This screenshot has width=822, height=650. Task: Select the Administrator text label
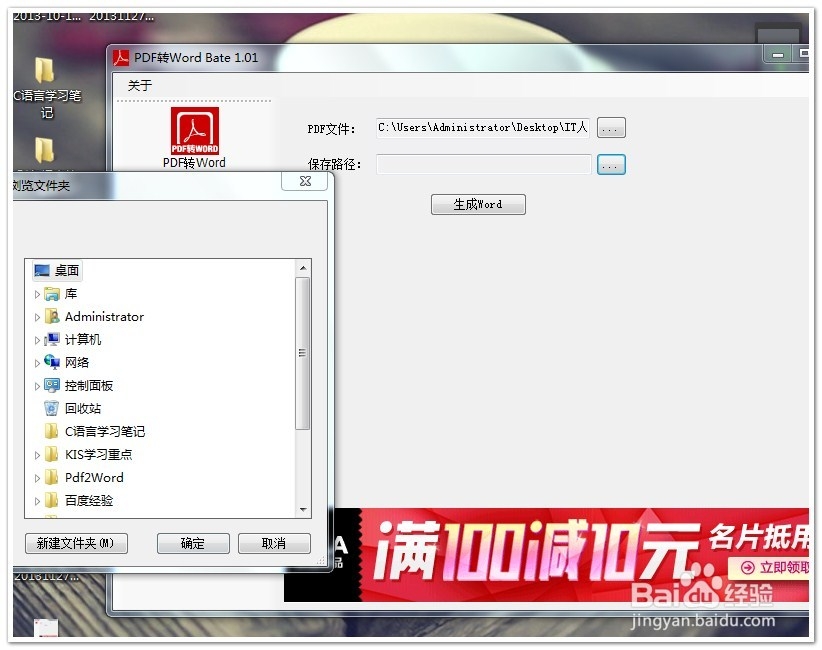pyautogui.click(x=104, y=317)
